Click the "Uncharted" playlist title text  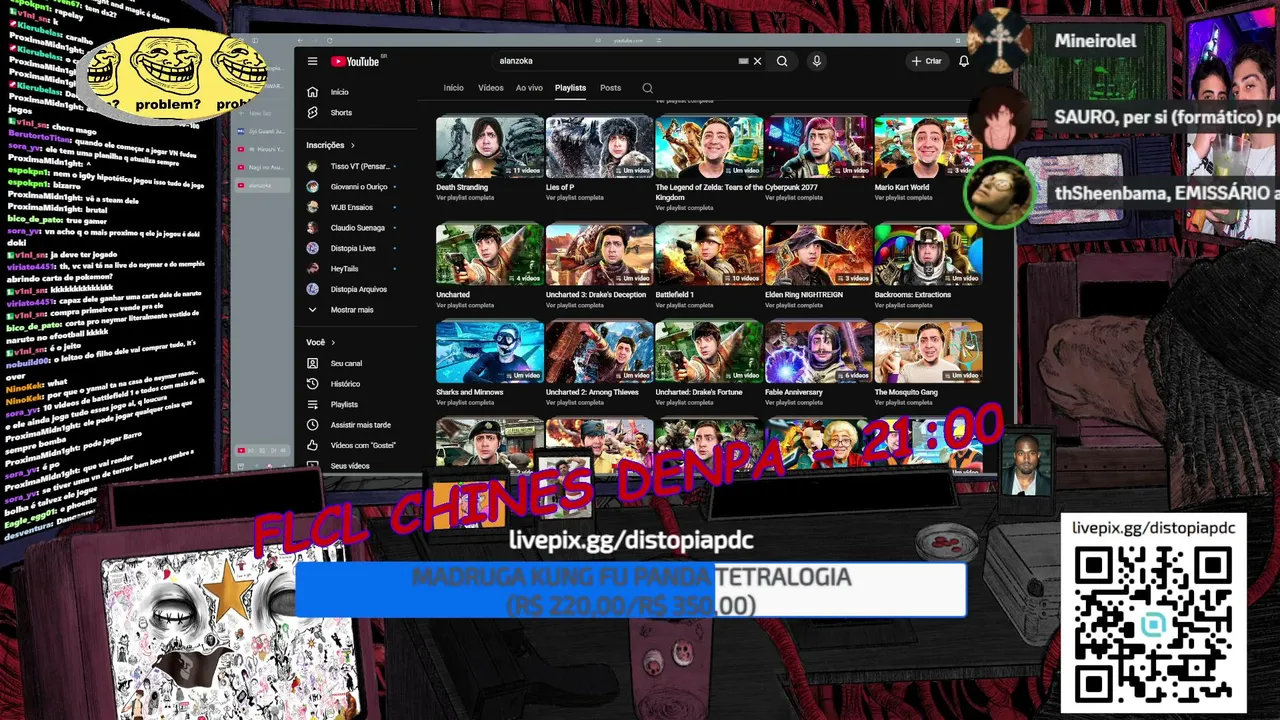(453, 295)
